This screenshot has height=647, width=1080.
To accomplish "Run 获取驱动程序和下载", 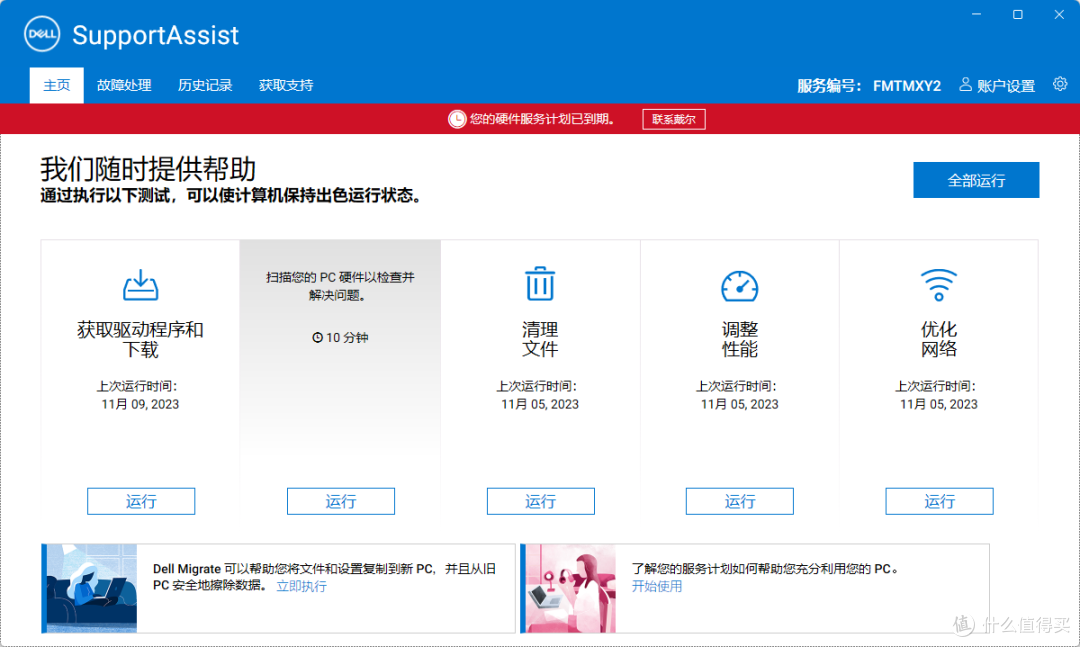I will click(x=141, y=501).
